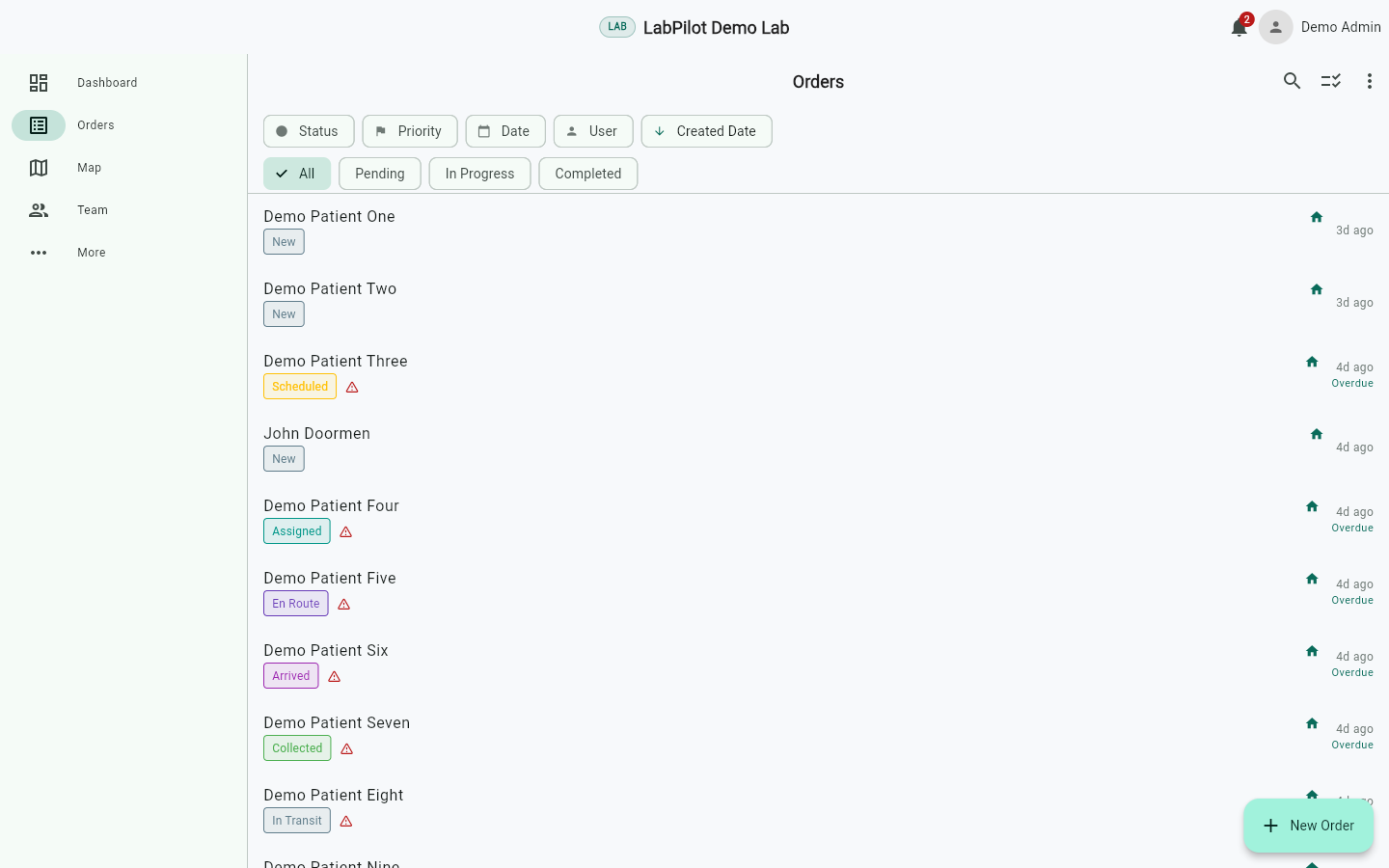Open John Doormen order
The width and height of the screenshot is (1389, 868).
[818, 447]
